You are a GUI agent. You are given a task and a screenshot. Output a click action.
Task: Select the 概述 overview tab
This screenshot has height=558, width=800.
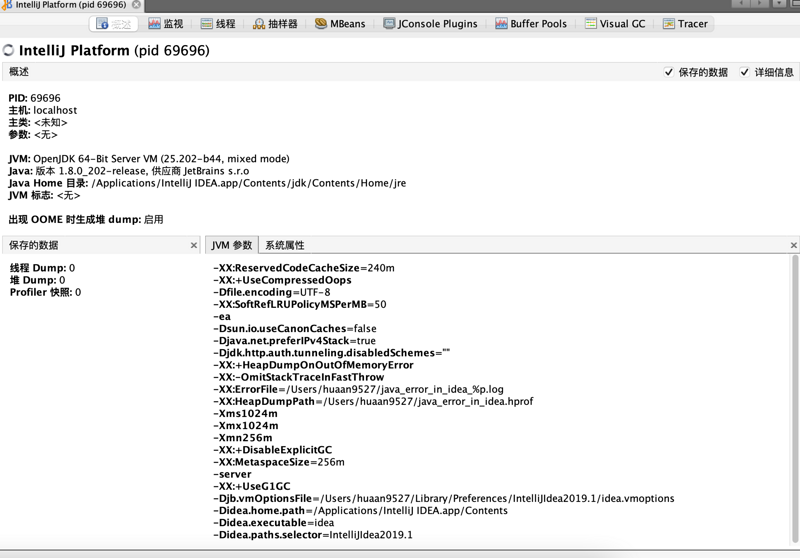click(x=114, y=24)
